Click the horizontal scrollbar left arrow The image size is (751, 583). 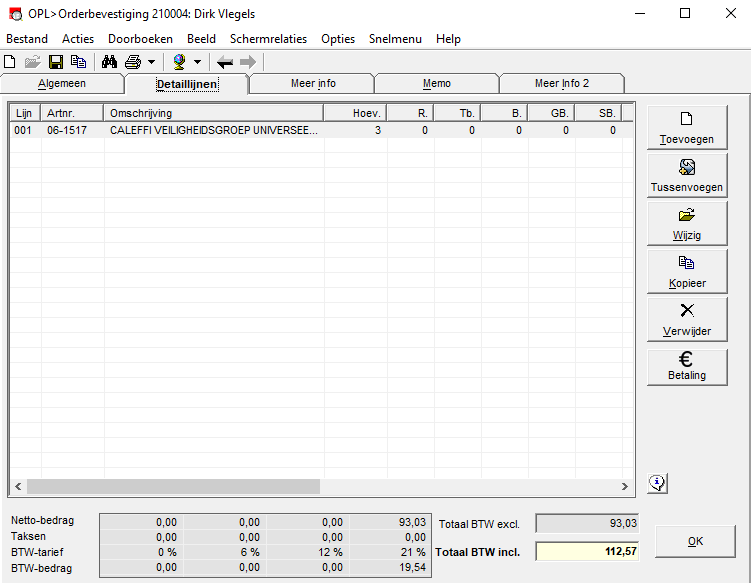[x=18, y=487]
